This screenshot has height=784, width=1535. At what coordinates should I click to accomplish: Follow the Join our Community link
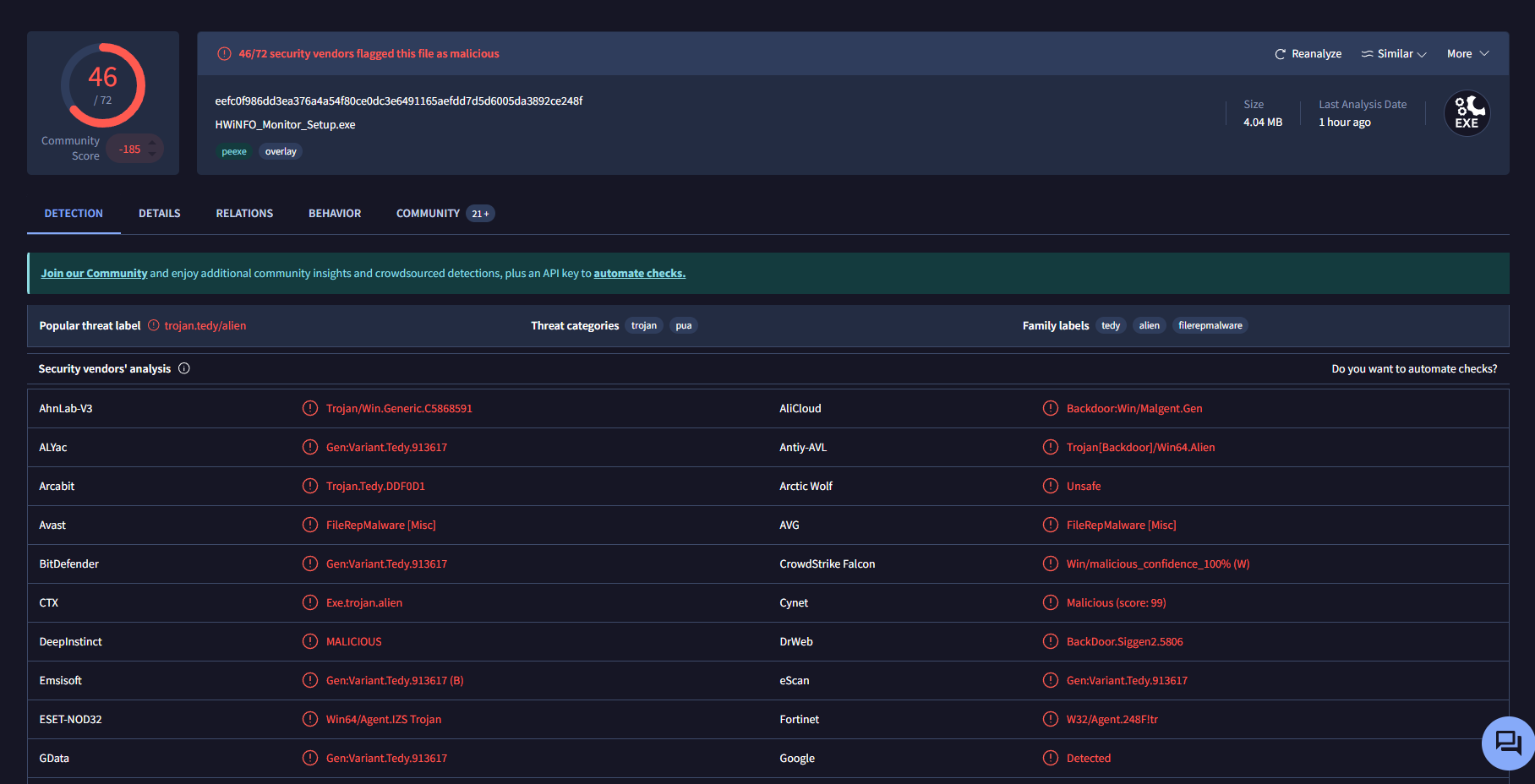94,274
